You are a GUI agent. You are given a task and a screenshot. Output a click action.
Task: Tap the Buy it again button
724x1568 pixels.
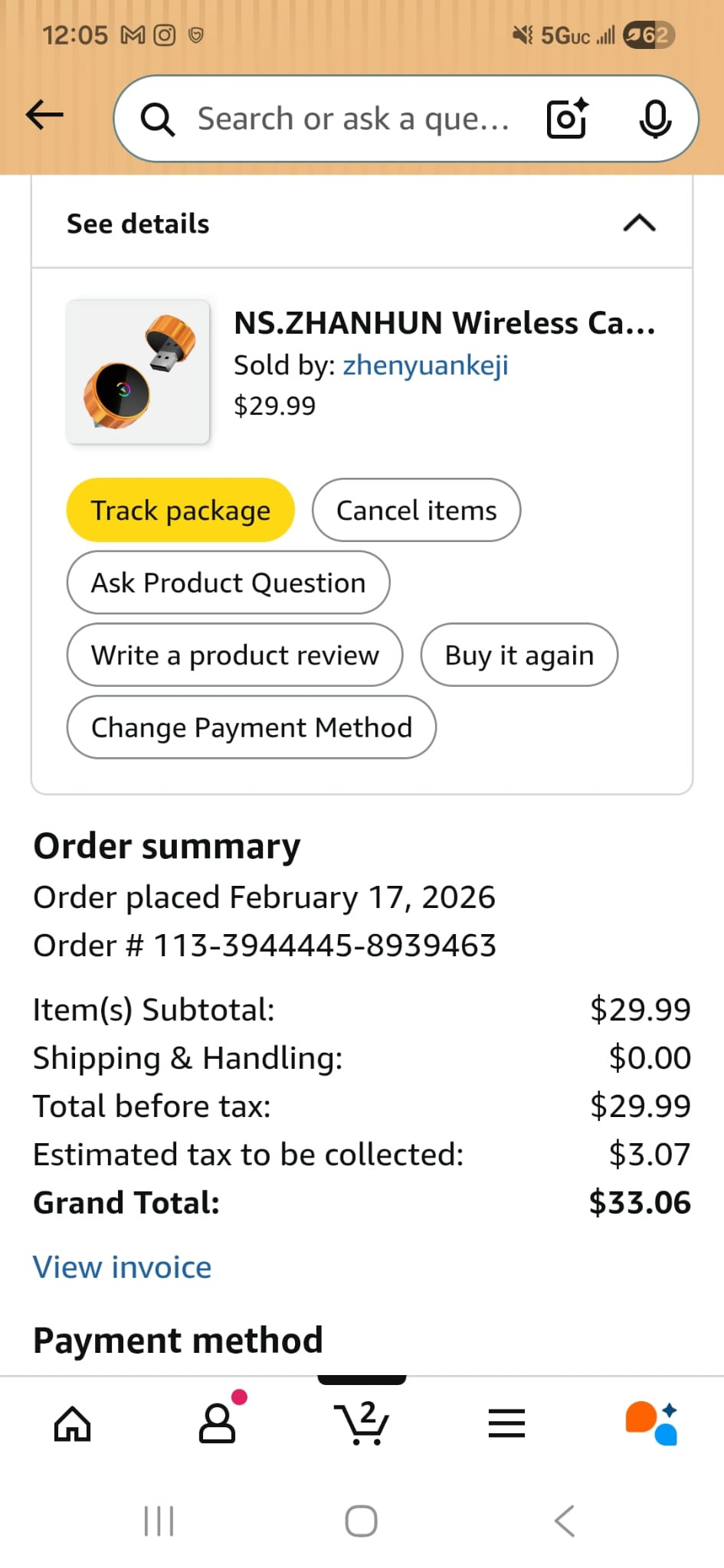(x=519, y=655)
